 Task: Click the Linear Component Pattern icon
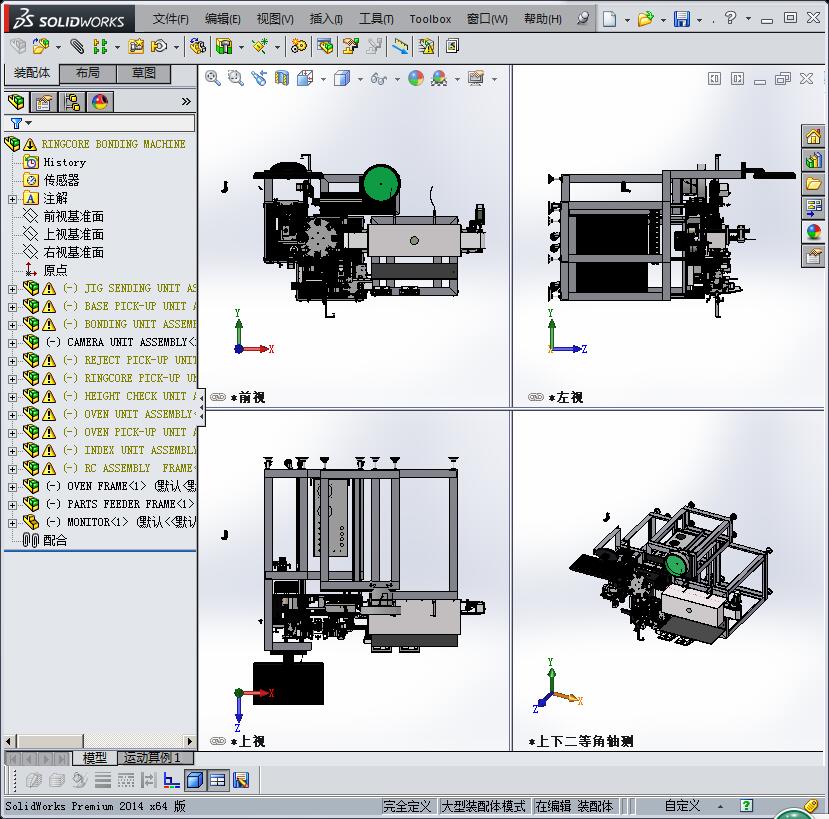click(x=100, y=47)
